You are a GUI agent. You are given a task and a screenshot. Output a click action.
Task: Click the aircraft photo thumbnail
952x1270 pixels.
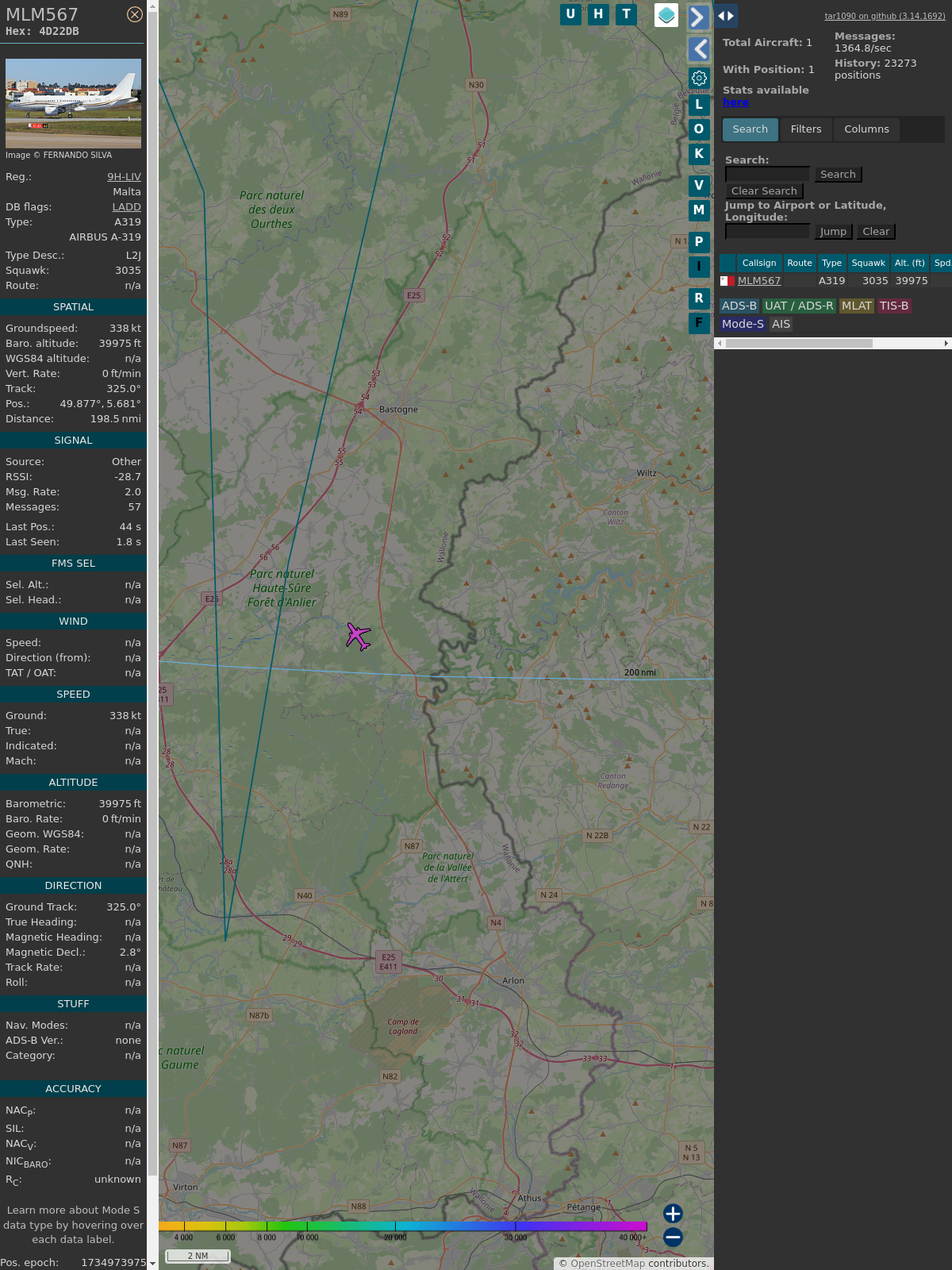(73, 103)
